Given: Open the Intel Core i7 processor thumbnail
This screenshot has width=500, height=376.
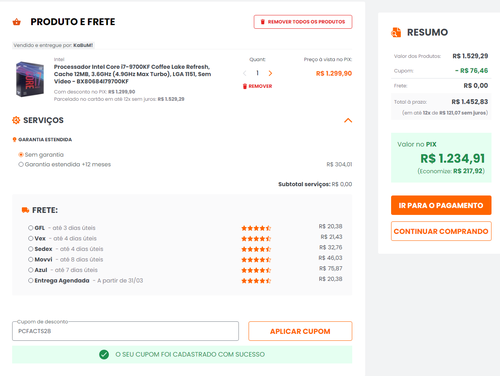Looking at the screenshot, I should (x=30, y=79).
